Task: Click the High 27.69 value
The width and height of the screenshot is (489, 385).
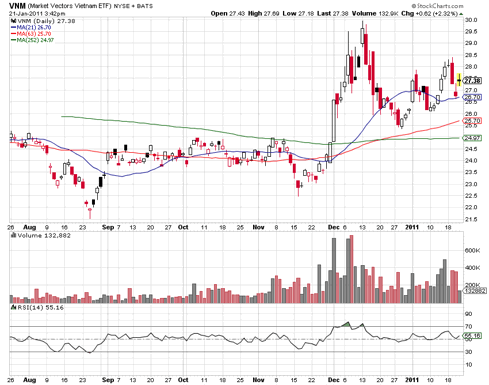Action: point(263,14)
